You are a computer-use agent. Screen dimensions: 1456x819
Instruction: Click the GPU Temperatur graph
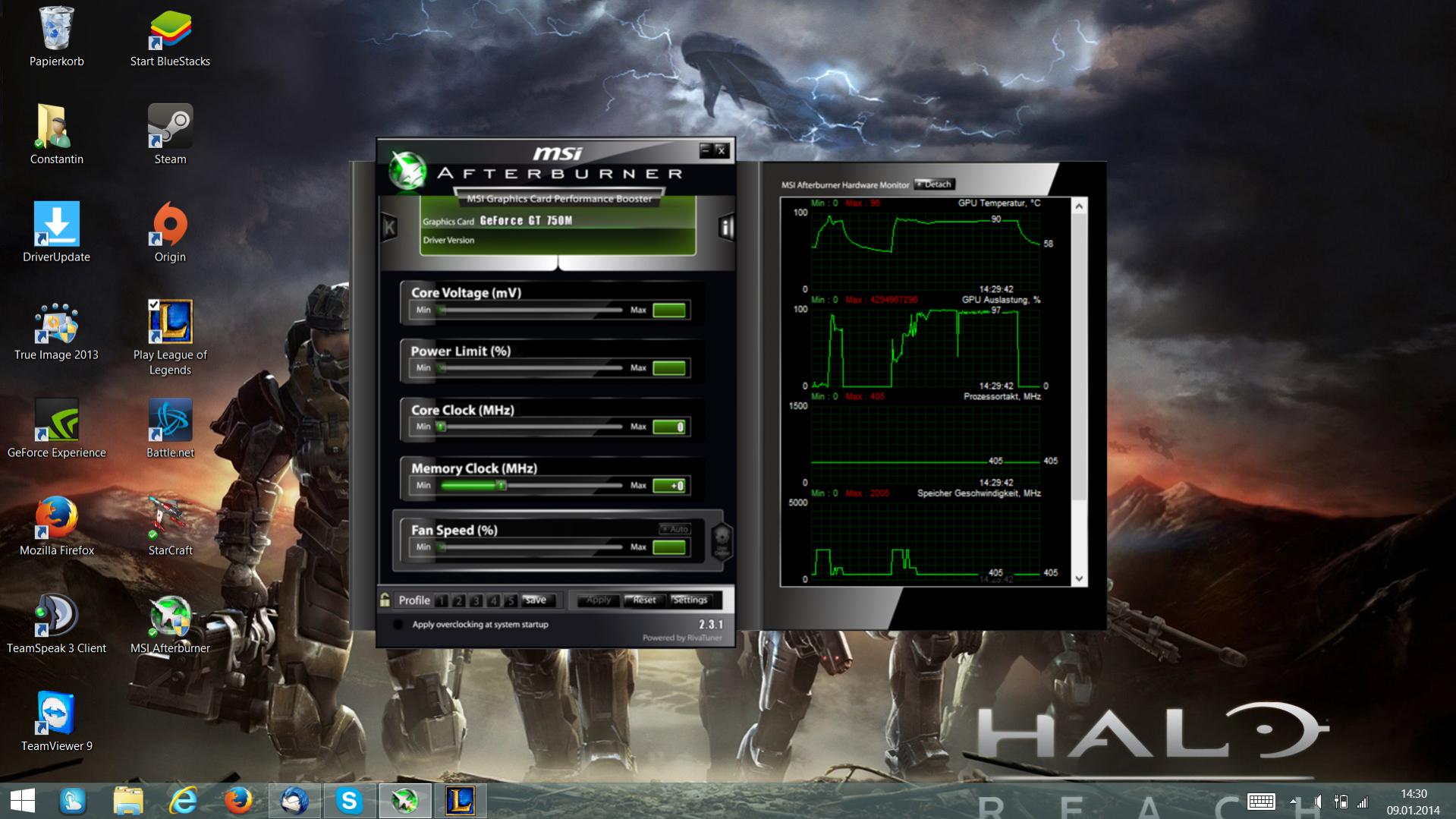coord(926,251)
